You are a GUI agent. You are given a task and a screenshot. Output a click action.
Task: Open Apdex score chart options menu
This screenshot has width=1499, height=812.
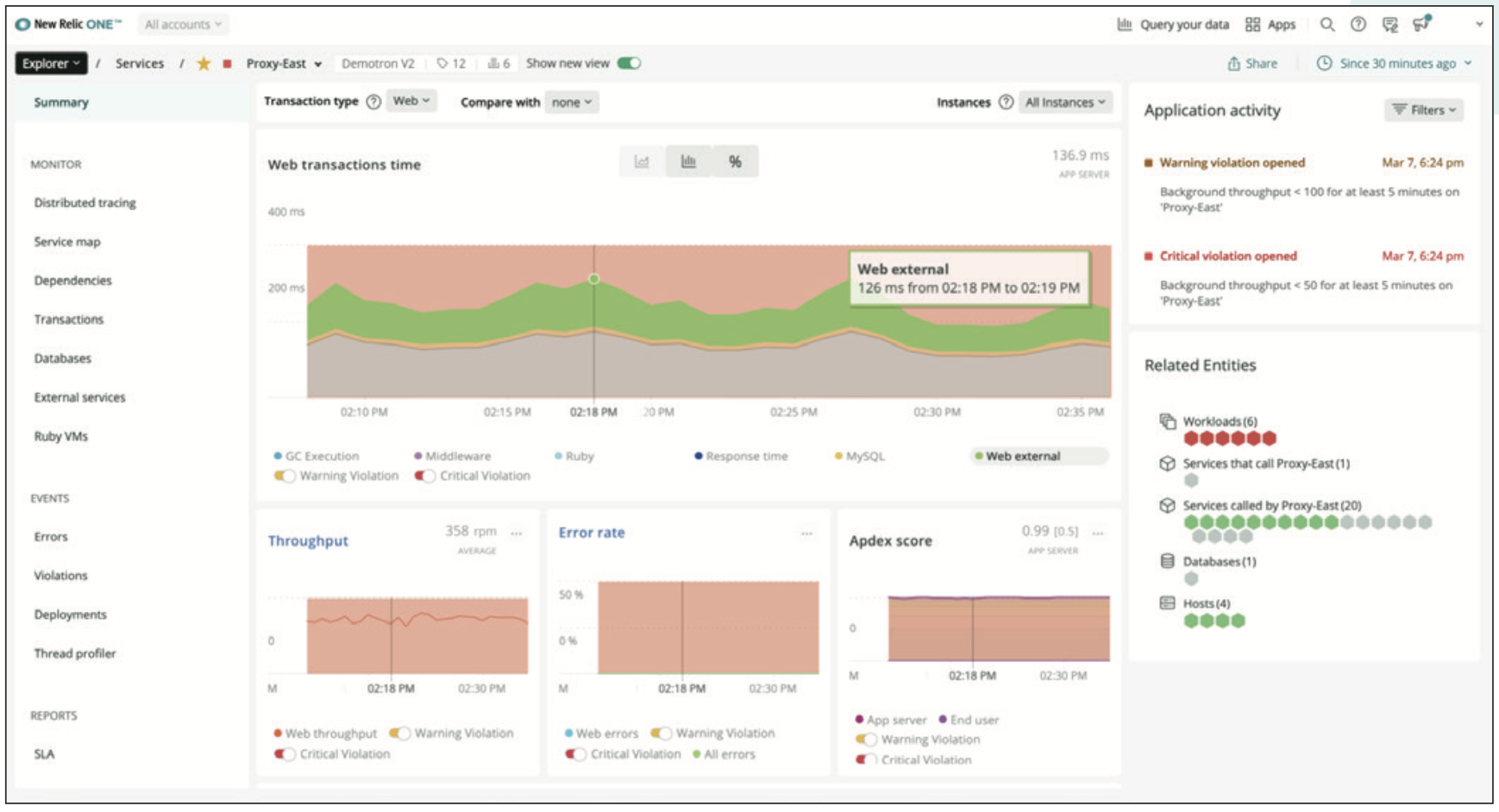click(x=1098, y=534)
